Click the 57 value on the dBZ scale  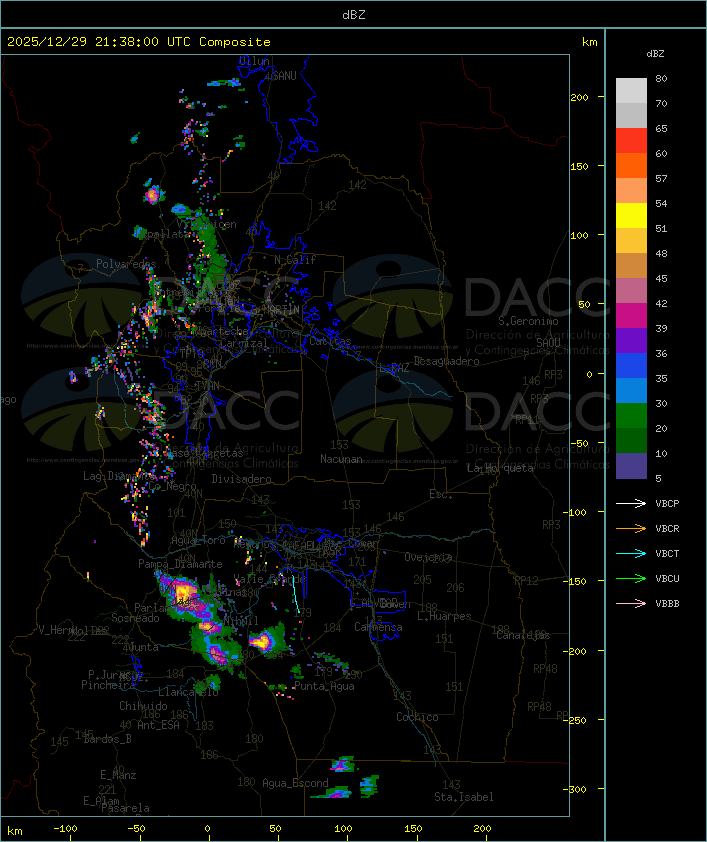(x=661, y=178)
